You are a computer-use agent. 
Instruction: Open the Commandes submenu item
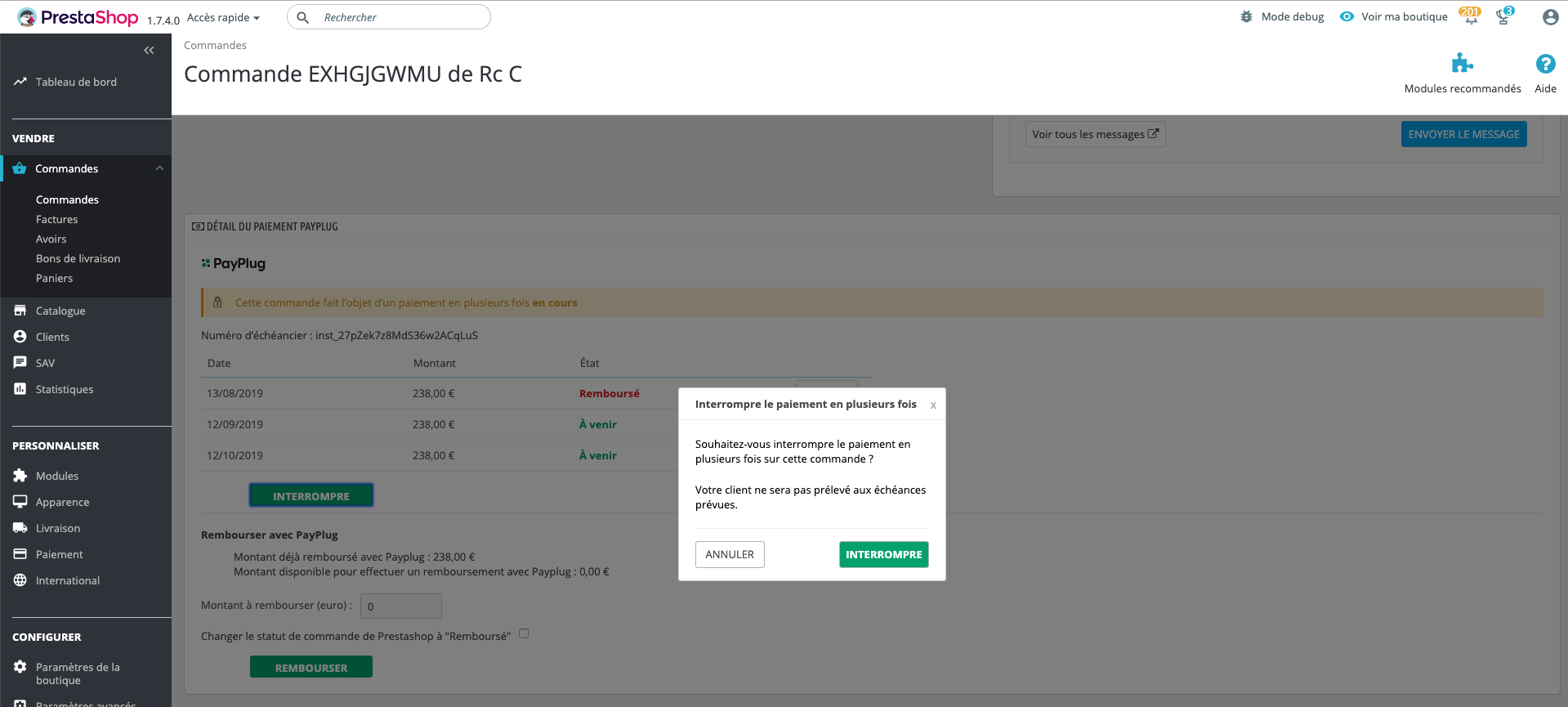(67, 199)
